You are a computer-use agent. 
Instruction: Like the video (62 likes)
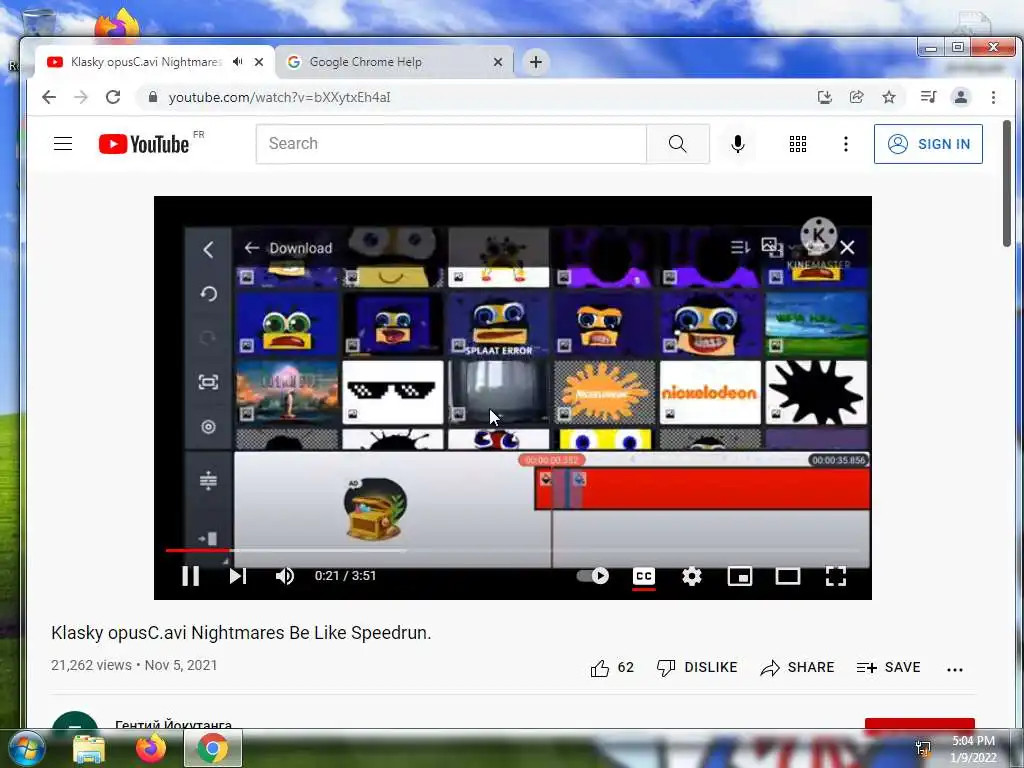click(612, 667)
